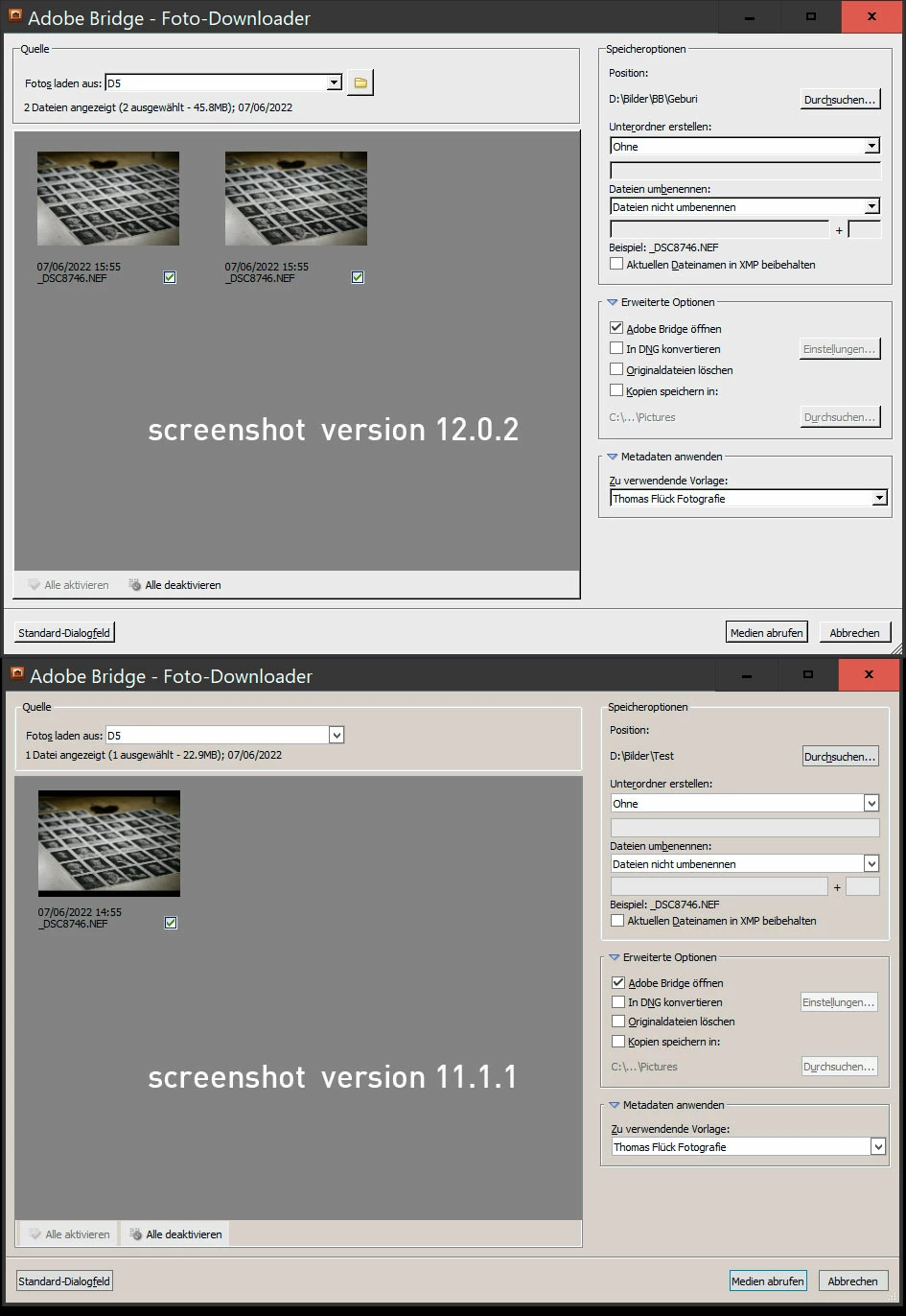The width and height of the screenshot is (906, 1316).
Task: Select the first photo thumbnail in version 12.0.2 window
Action: pyautogui.click(x=108, y=199)
